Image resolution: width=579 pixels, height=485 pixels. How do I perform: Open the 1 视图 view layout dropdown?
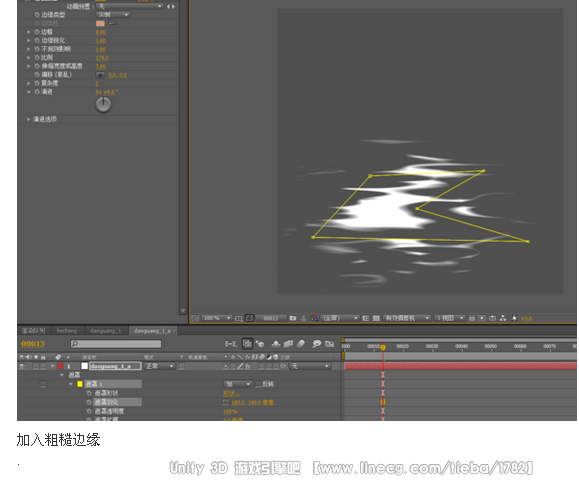point(449,318)
